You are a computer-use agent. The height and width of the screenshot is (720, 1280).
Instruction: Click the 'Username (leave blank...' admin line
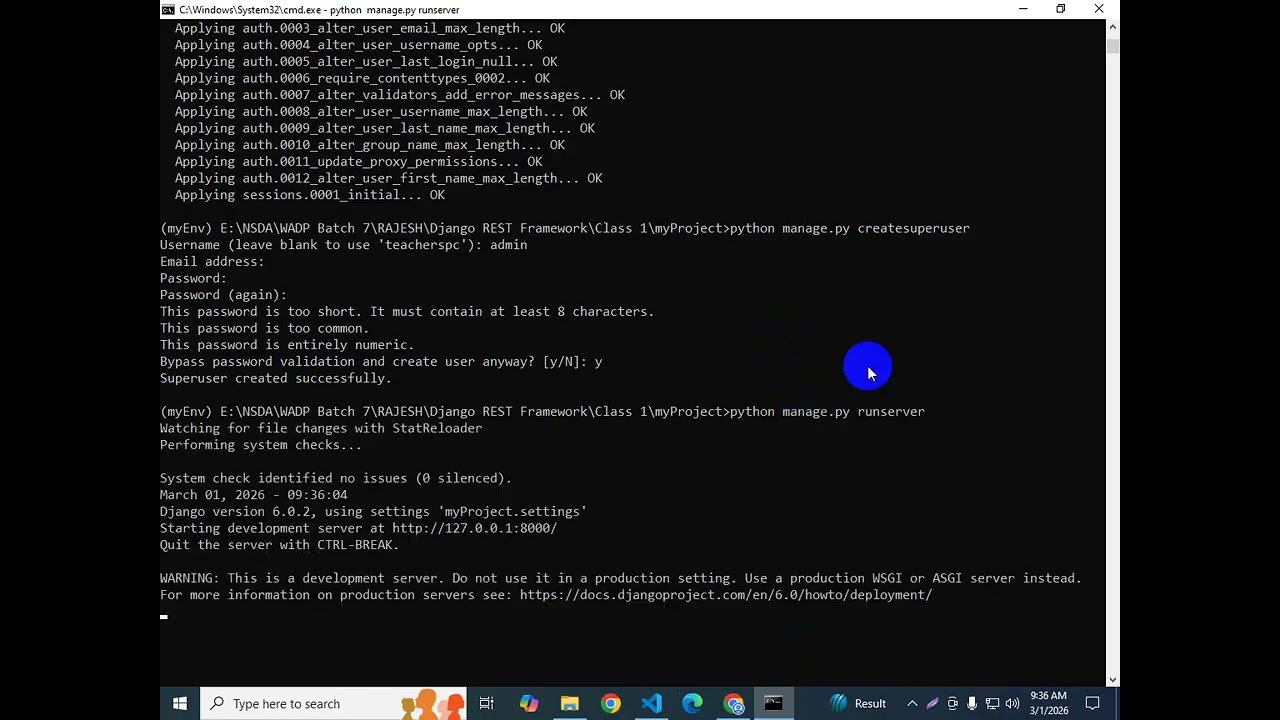(x=343, y=245)
